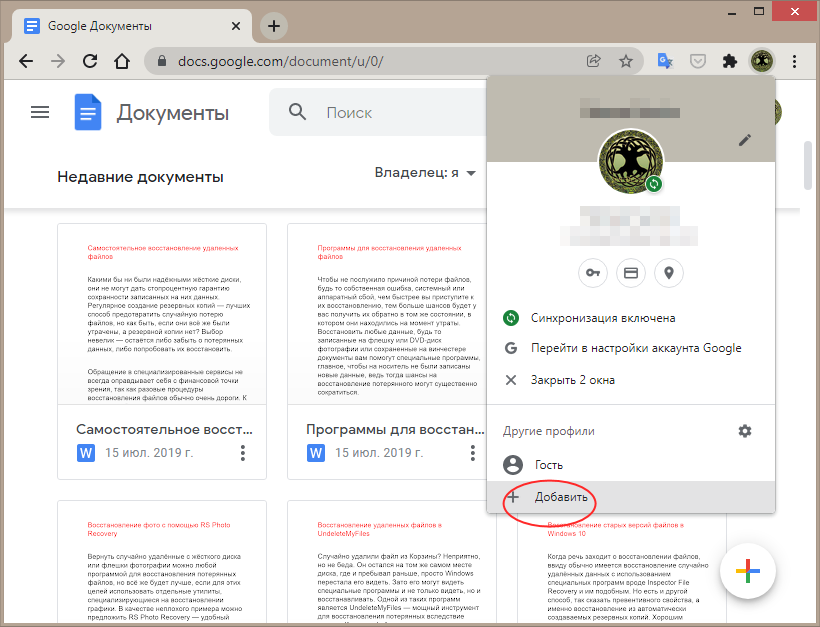
Task: Select the Google Документы tab
Action: [x=133, y=26]
